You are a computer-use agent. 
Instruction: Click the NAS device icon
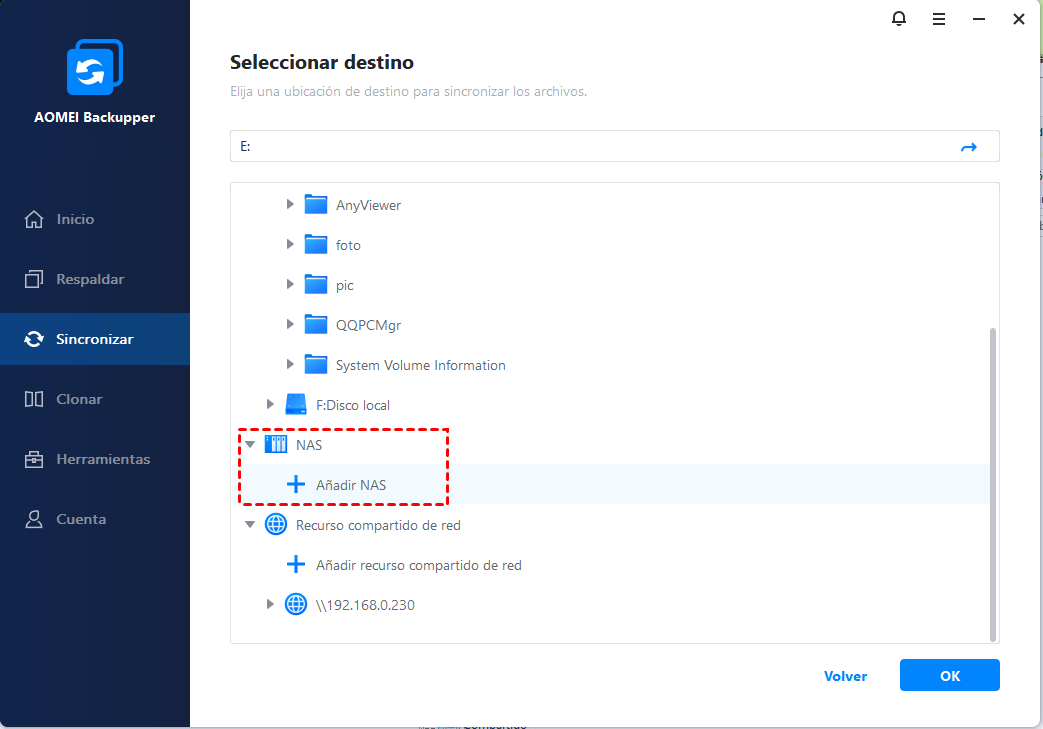point(276,444)
